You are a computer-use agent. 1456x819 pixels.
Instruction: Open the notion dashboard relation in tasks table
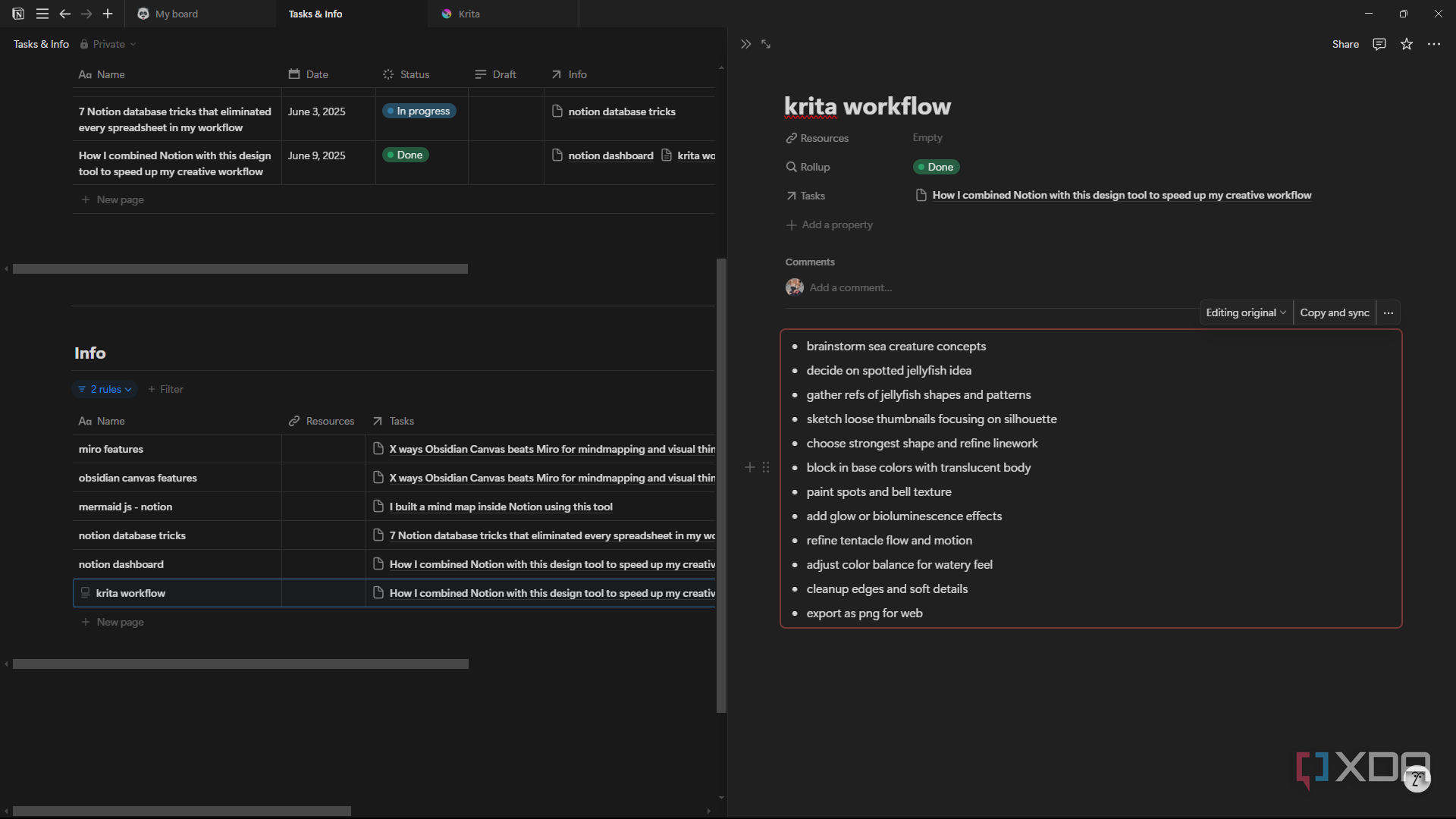(x=603, y=155)
